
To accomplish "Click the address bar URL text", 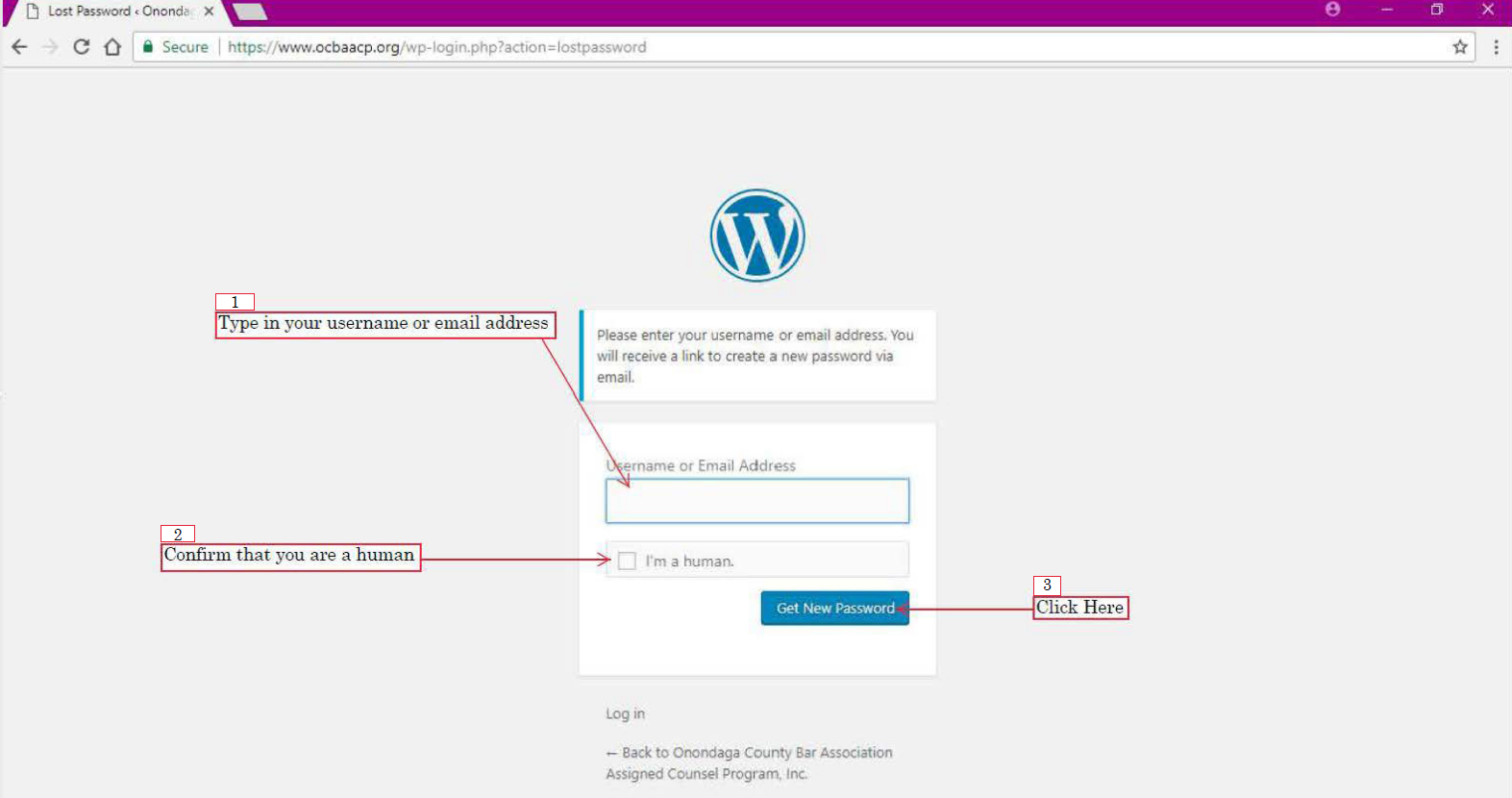I will [436, 47].
